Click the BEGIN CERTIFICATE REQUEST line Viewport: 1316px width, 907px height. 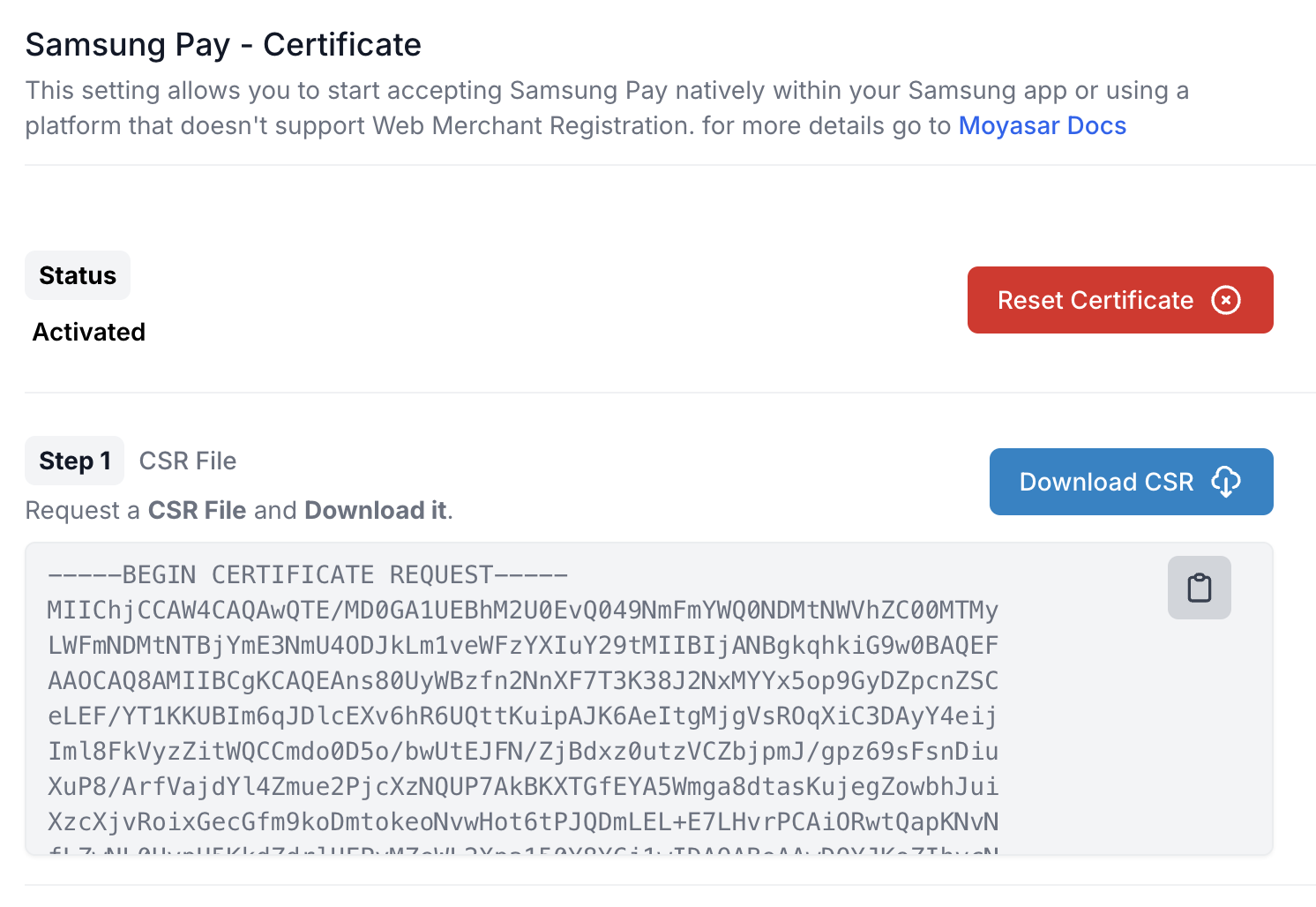pos(307,574)
